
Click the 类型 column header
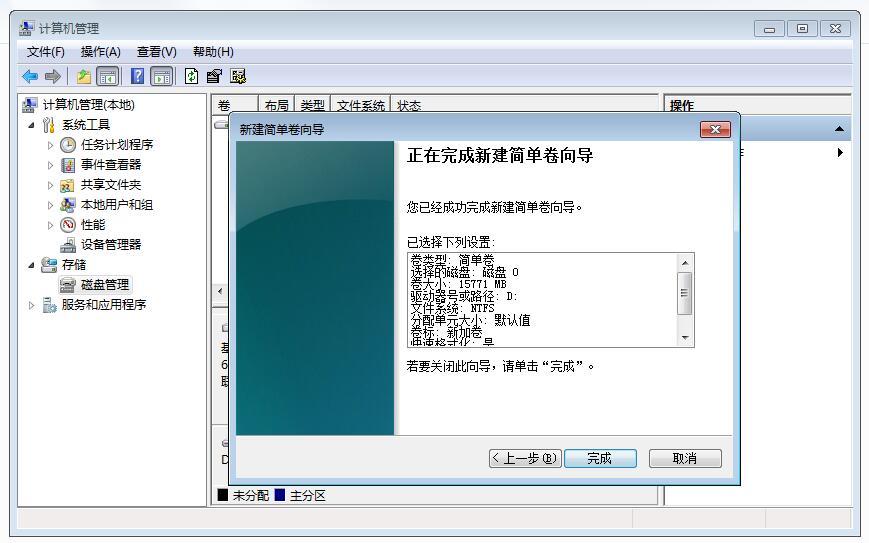coord(312,105)
